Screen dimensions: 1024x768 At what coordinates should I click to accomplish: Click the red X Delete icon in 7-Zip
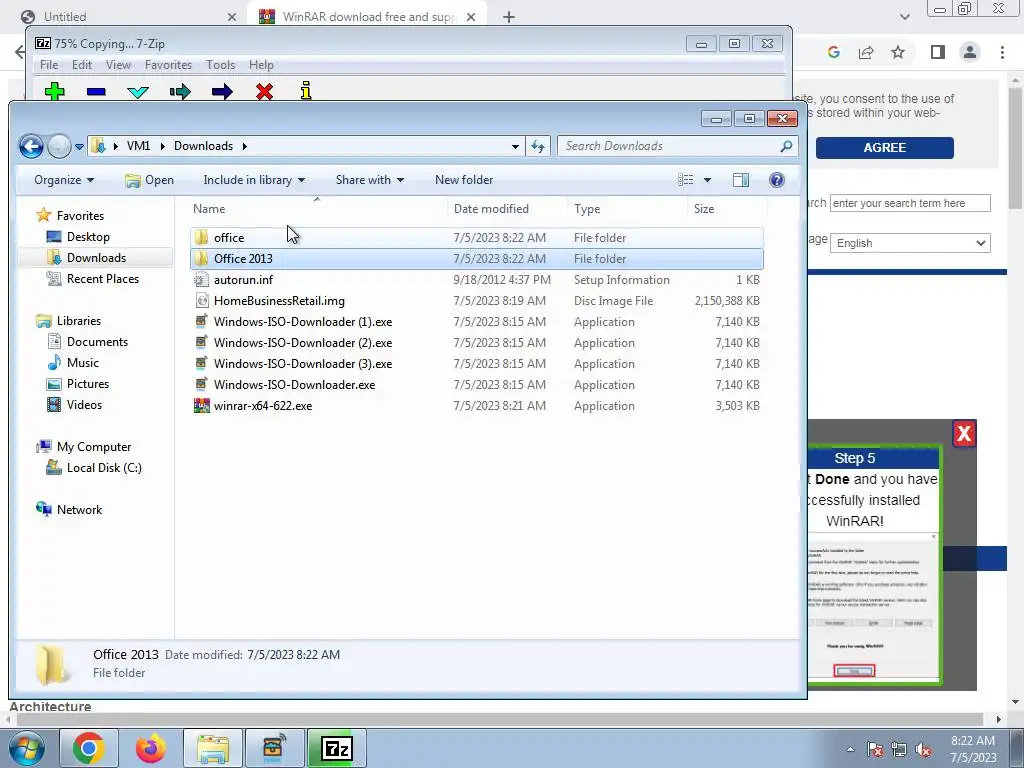[x=264, y=91]
